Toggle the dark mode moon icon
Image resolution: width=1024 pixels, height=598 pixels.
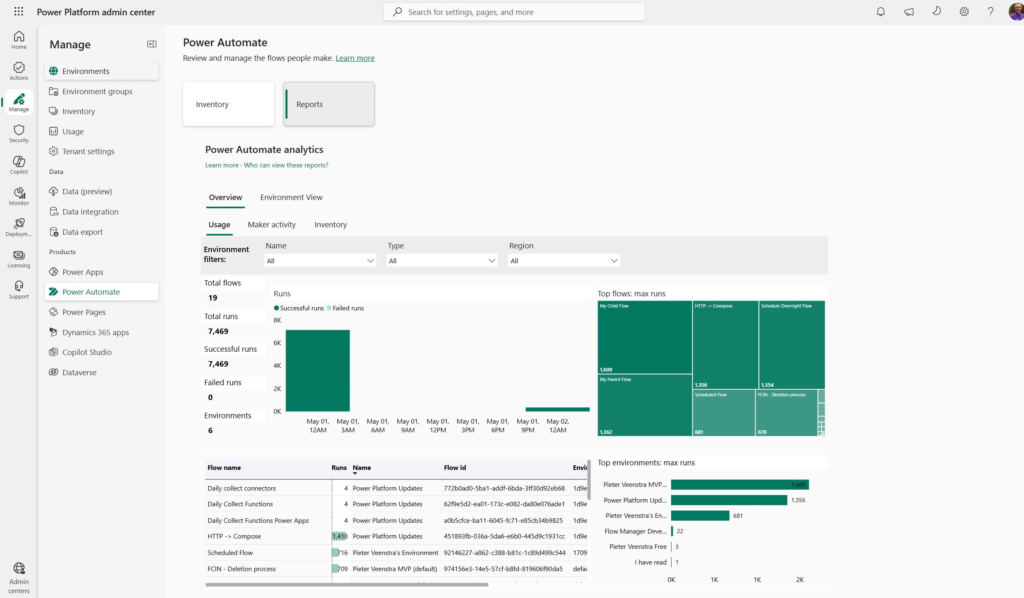click(x=936, y=12)
